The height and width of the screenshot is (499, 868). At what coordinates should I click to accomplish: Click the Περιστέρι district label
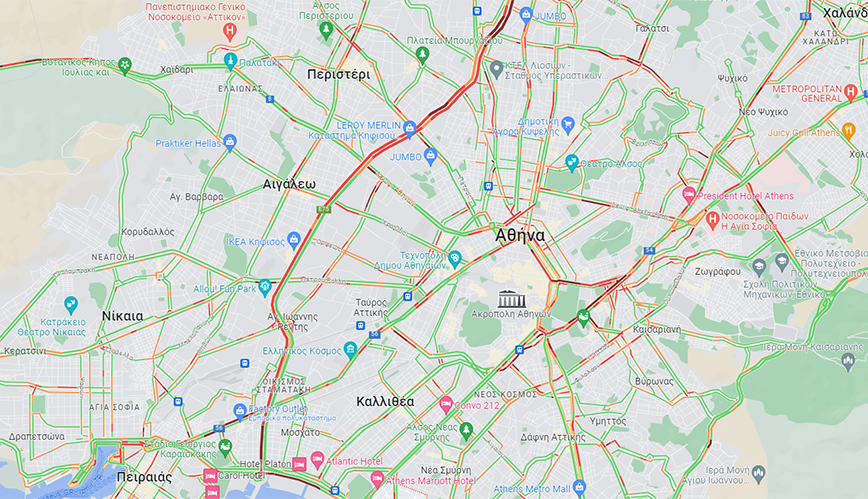[338, 74]
